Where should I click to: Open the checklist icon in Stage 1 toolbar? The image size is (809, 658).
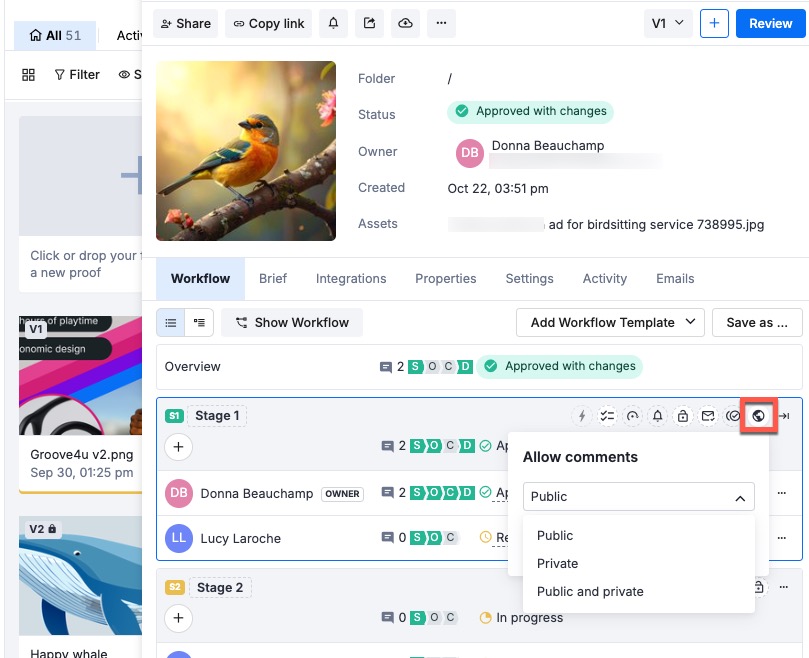(606, 415)
